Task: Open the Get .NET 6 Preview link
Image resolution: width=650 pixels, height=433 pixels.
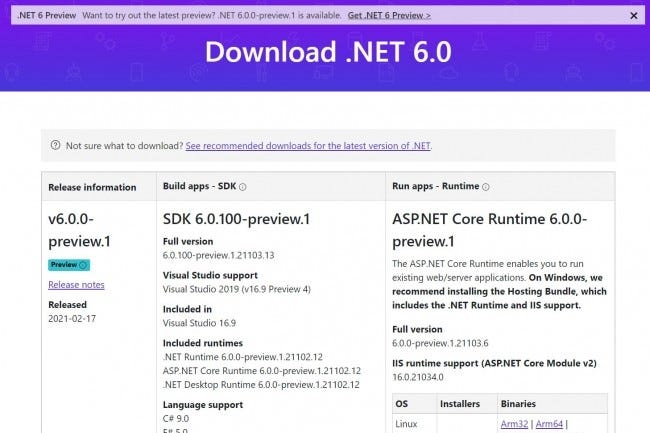Action: (x=389, y=15)
